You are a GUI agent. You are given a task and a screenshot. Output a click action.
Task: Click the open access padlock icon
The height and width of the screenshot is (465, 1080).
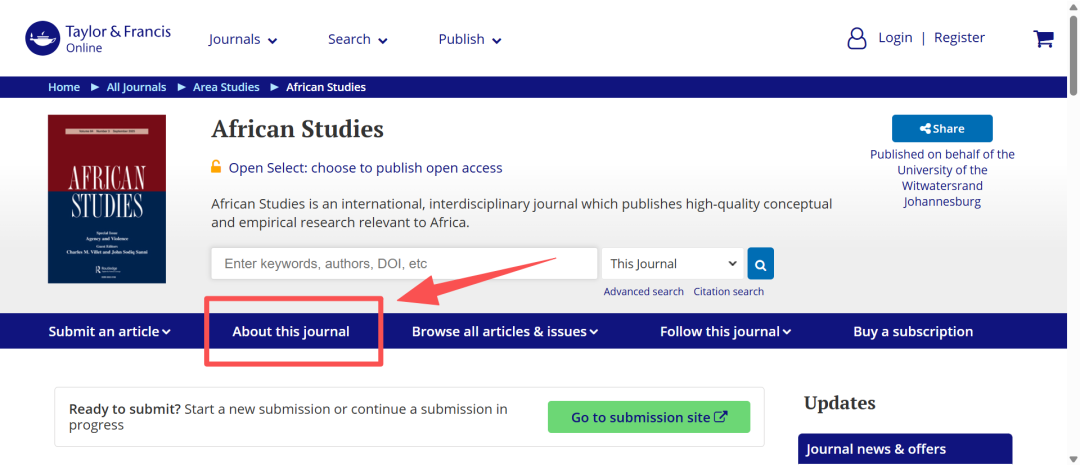pos(216,167)
